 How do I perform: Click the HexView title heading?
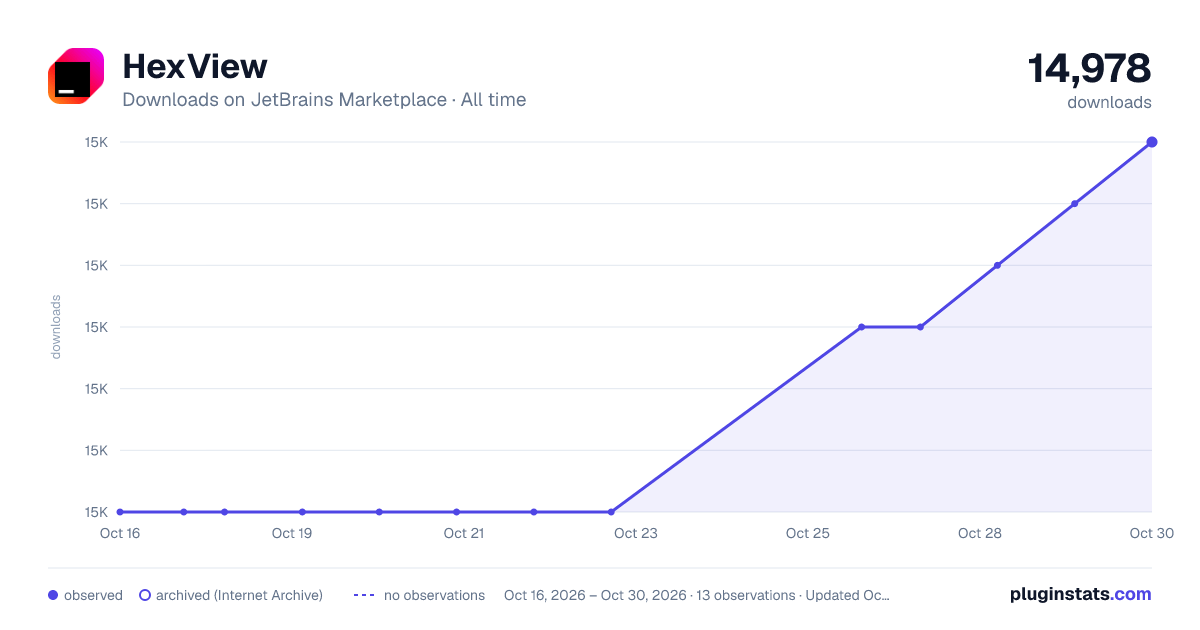tap(195, 66)
